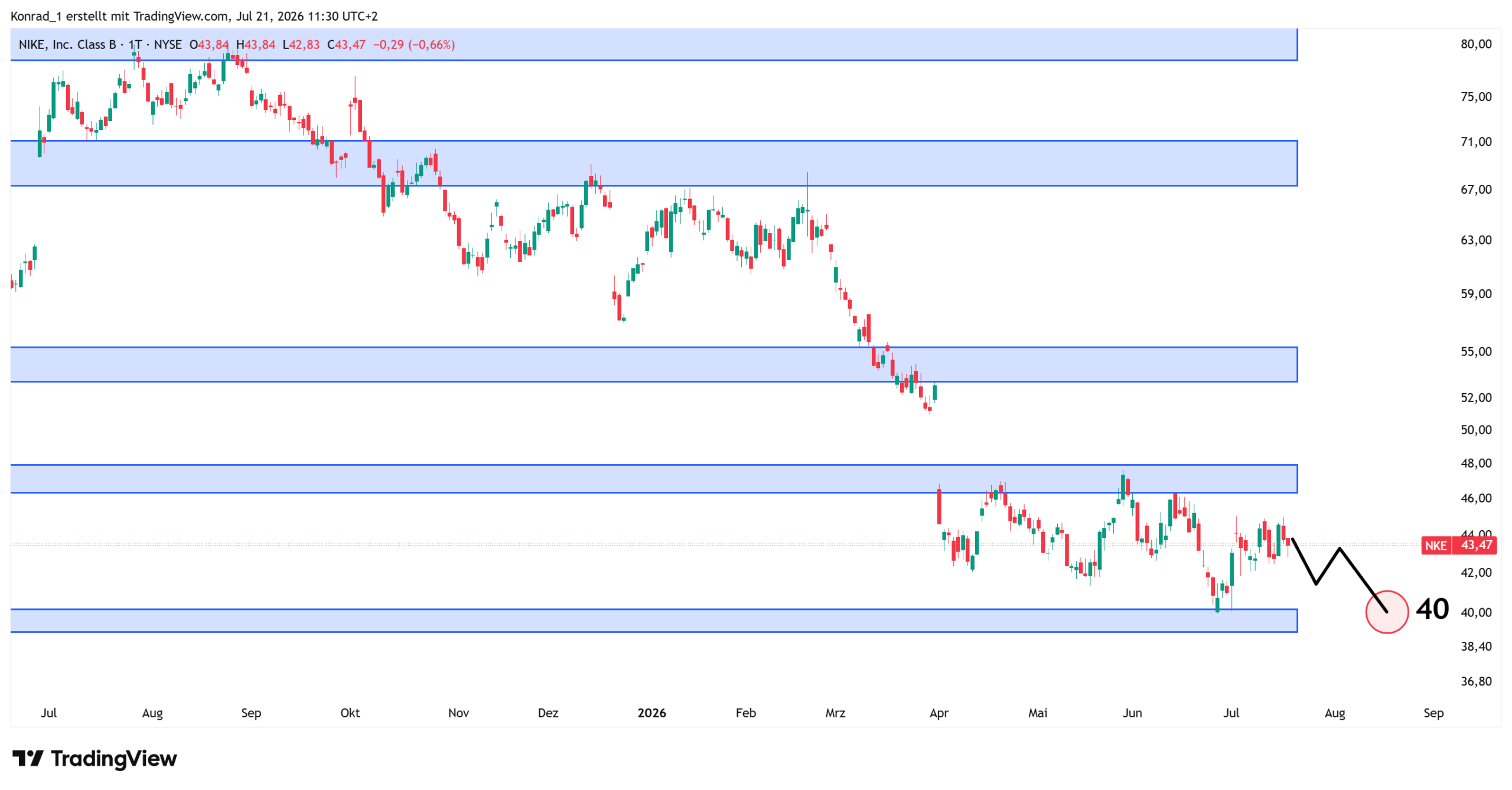Click the 'Feb' label on the time axis
Viewport: 1512px width, 790px height.
point(746,713)
